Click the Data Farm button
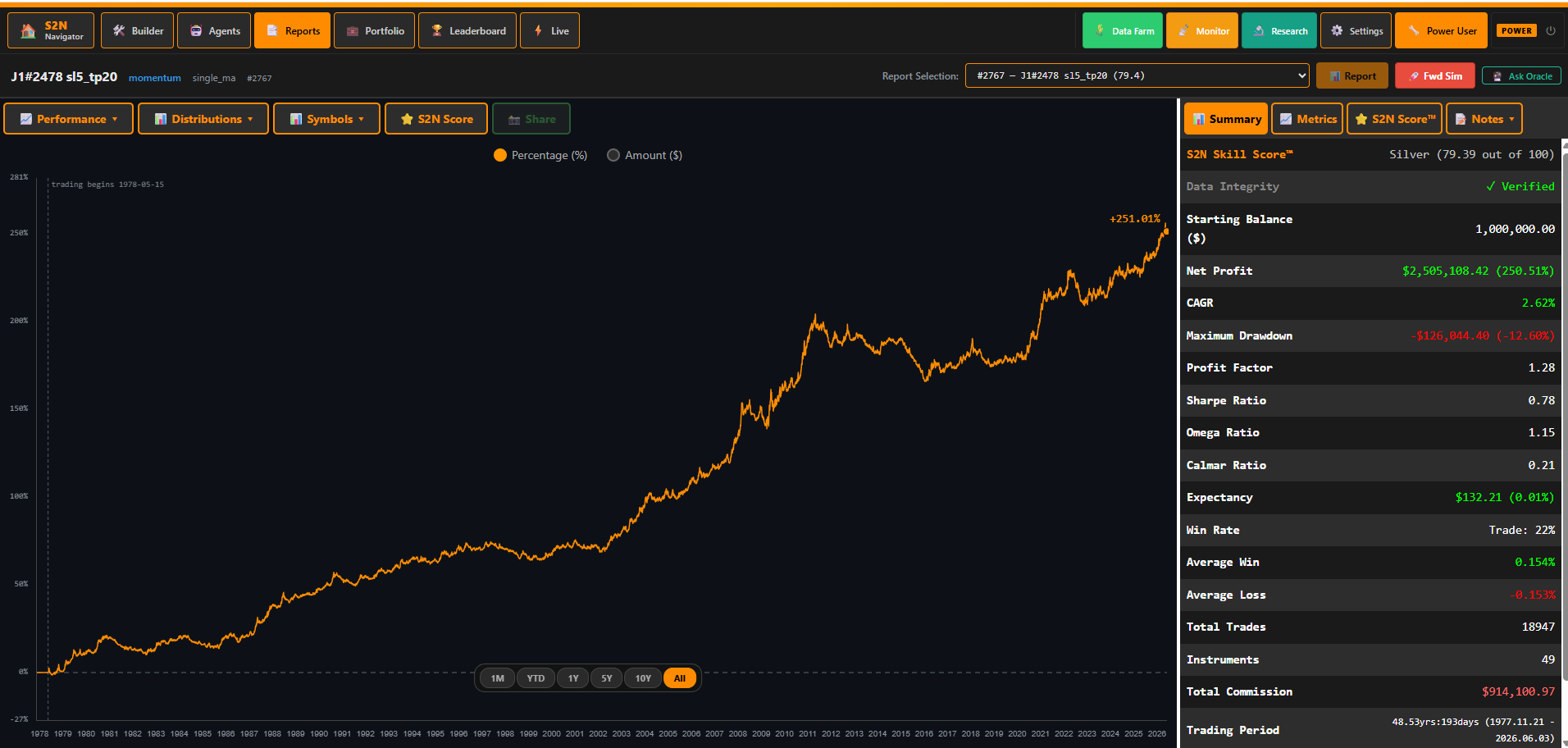Viewport: 1568px width, 748px height. pyautogui.click(x=1123, y=30)
